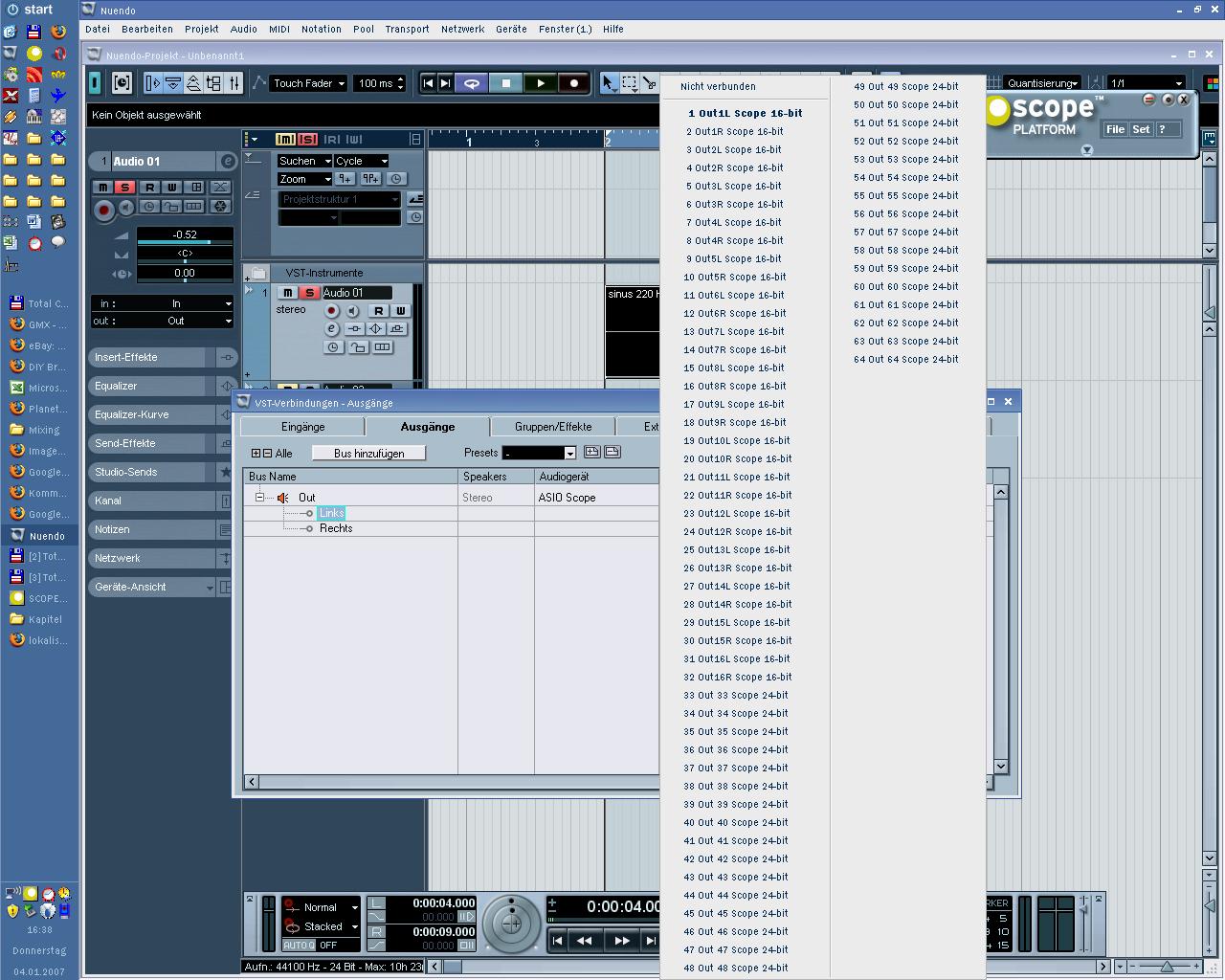Mute Audio 01 in the Inspector
1225x980 pixels.
click(x=103, y=188)
